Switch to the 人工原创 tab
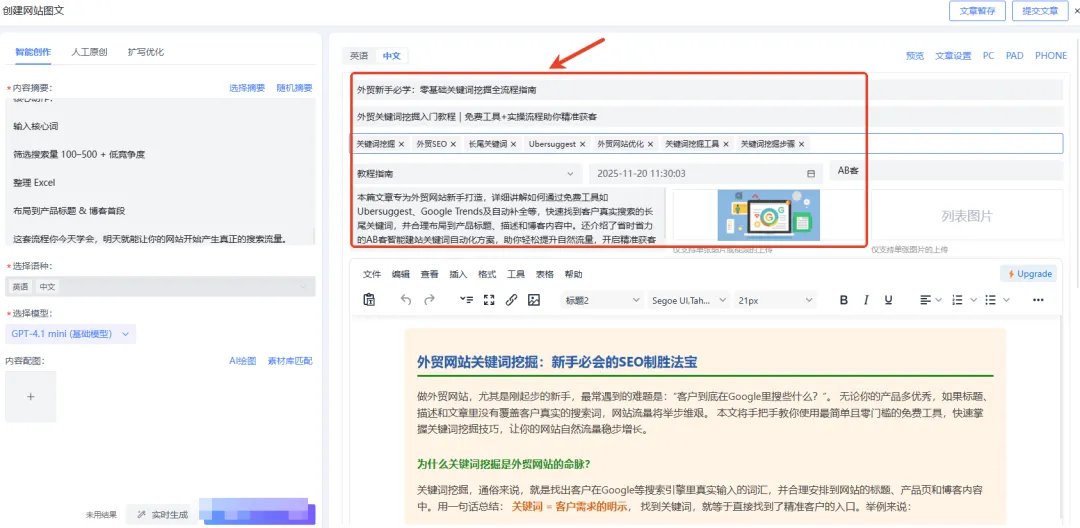This screenshot has height=528, width=1080. [x=89, y=52]
